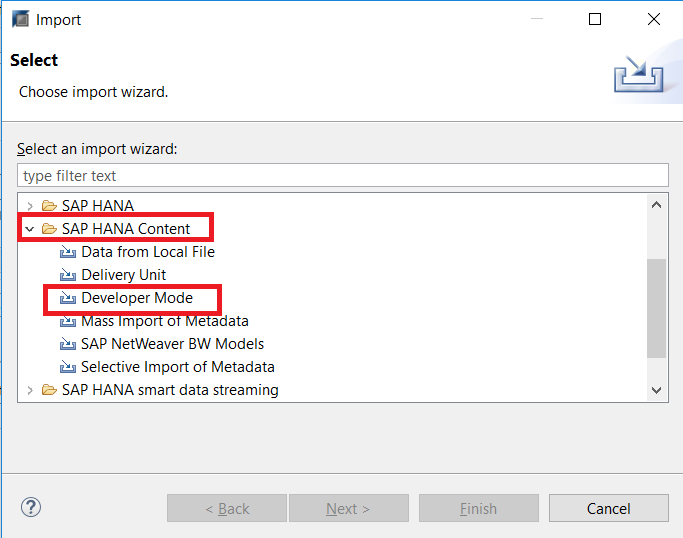
Task: Open the help question mark icon
Action: point(31,508)
